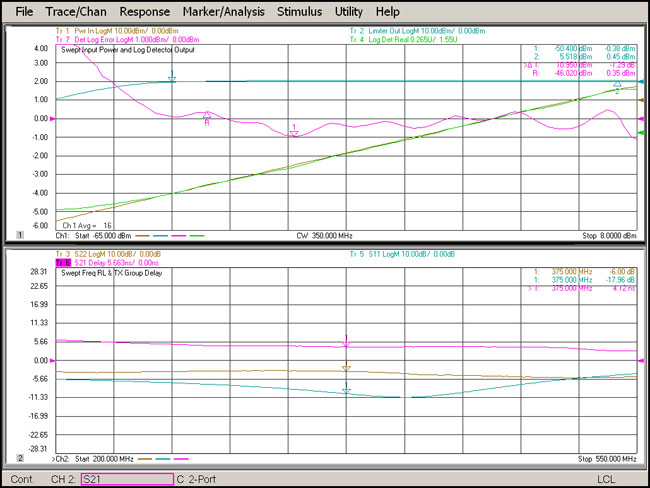
Task: Click marker 1 triangle in the upper window
Action: (293, 133)
